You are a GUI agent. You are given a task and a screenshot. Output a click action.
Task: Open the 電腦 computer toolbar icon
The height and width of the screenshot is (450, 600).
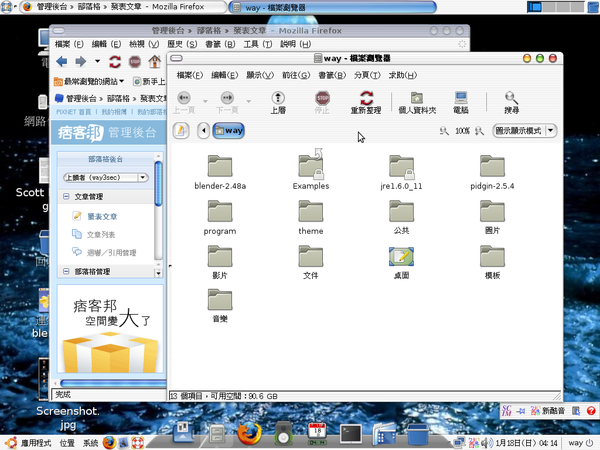pyautogui.click(x=461, y=103)
